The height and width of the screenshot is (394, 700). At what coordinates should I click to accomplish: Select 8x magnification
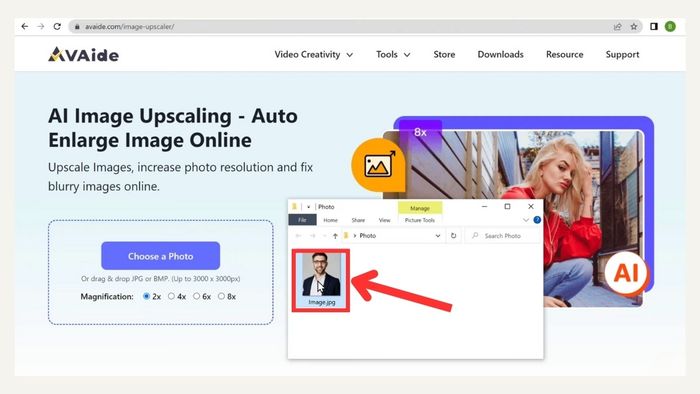point(221,296)
